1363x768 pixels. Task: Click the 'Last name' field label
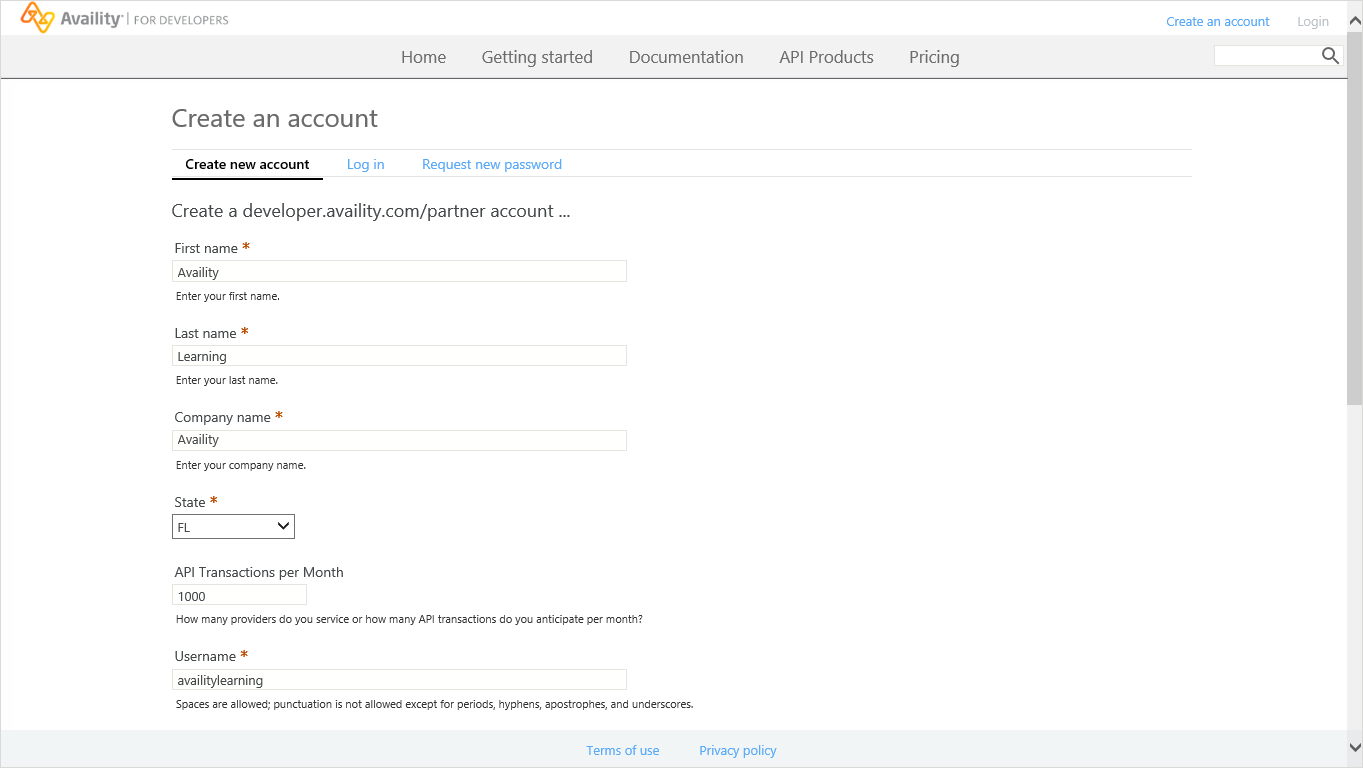tap(205, 333)
